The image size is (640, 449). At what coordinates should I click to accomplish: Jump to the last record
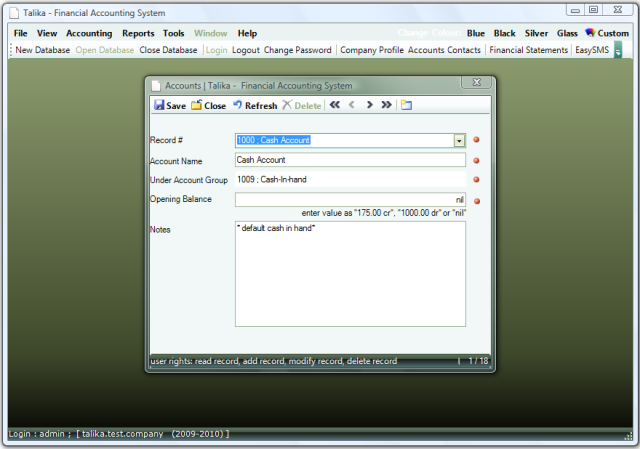click(386, 105)
